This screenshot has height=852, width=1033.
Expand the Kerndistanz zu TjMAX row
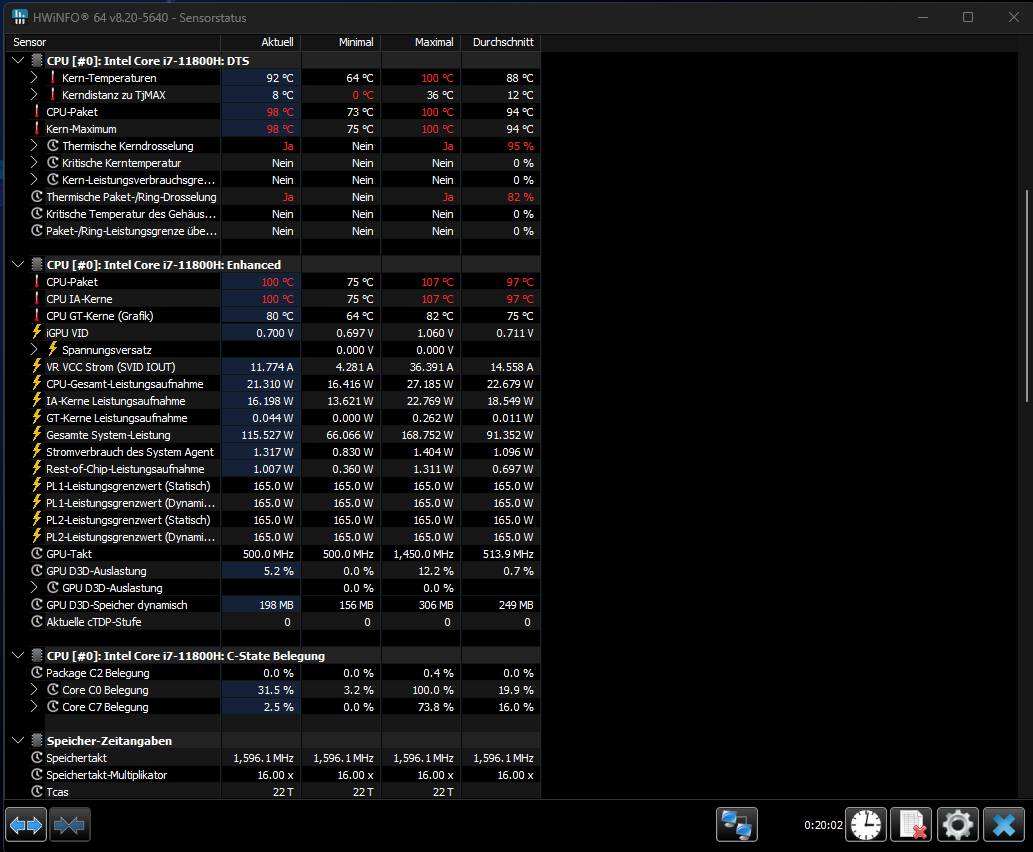pos(34,95)
